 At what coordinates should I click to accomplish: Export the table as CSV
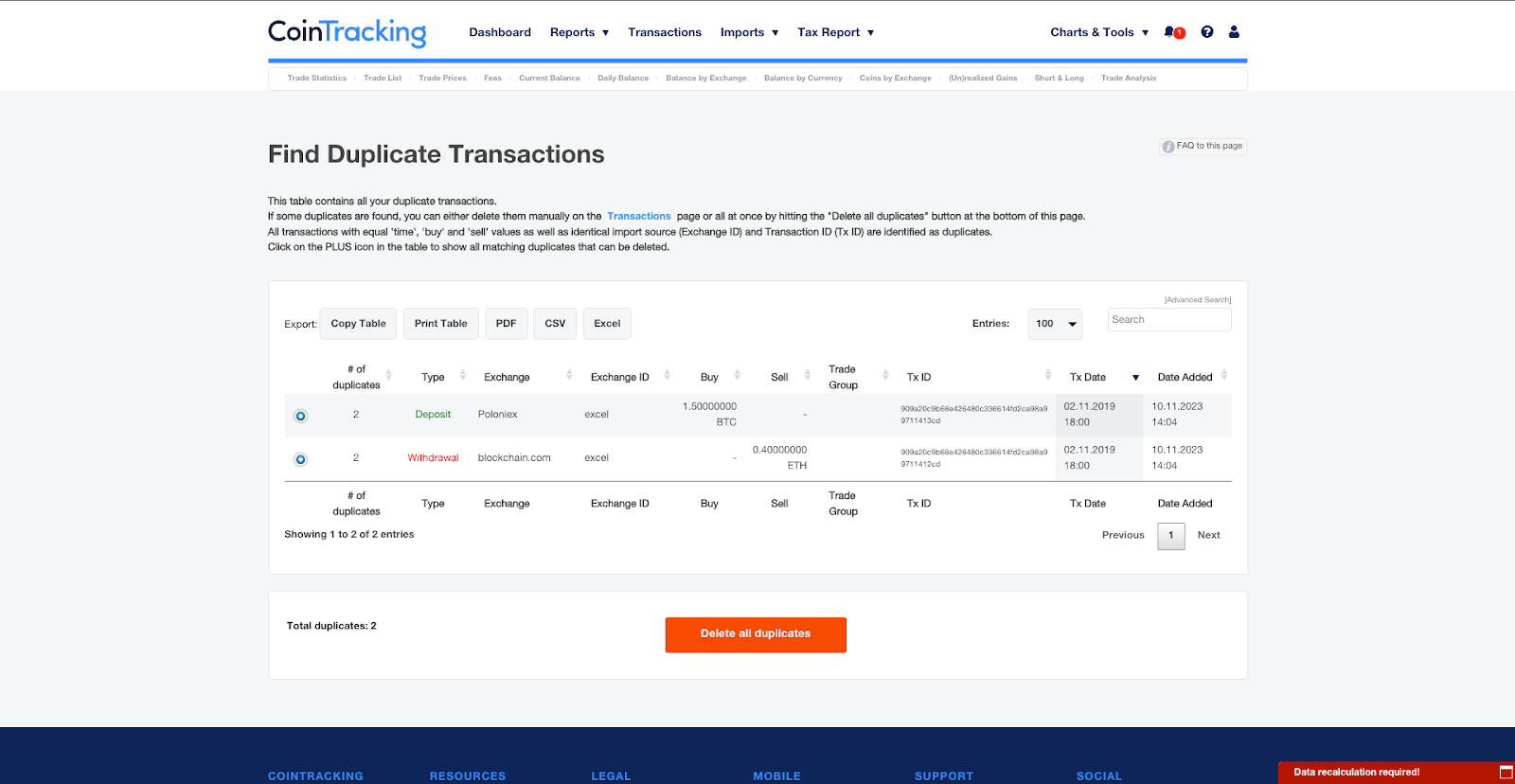tap(555, 324)
